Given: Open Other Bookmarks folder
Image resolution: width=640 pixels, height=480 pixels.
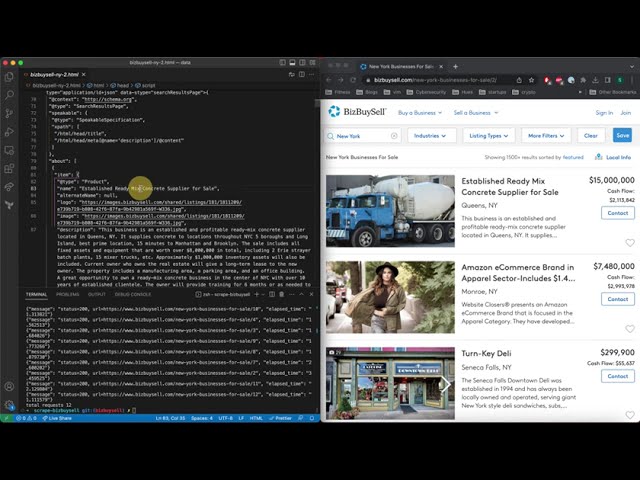Looking at the screenshot, I should coord(613,92).
